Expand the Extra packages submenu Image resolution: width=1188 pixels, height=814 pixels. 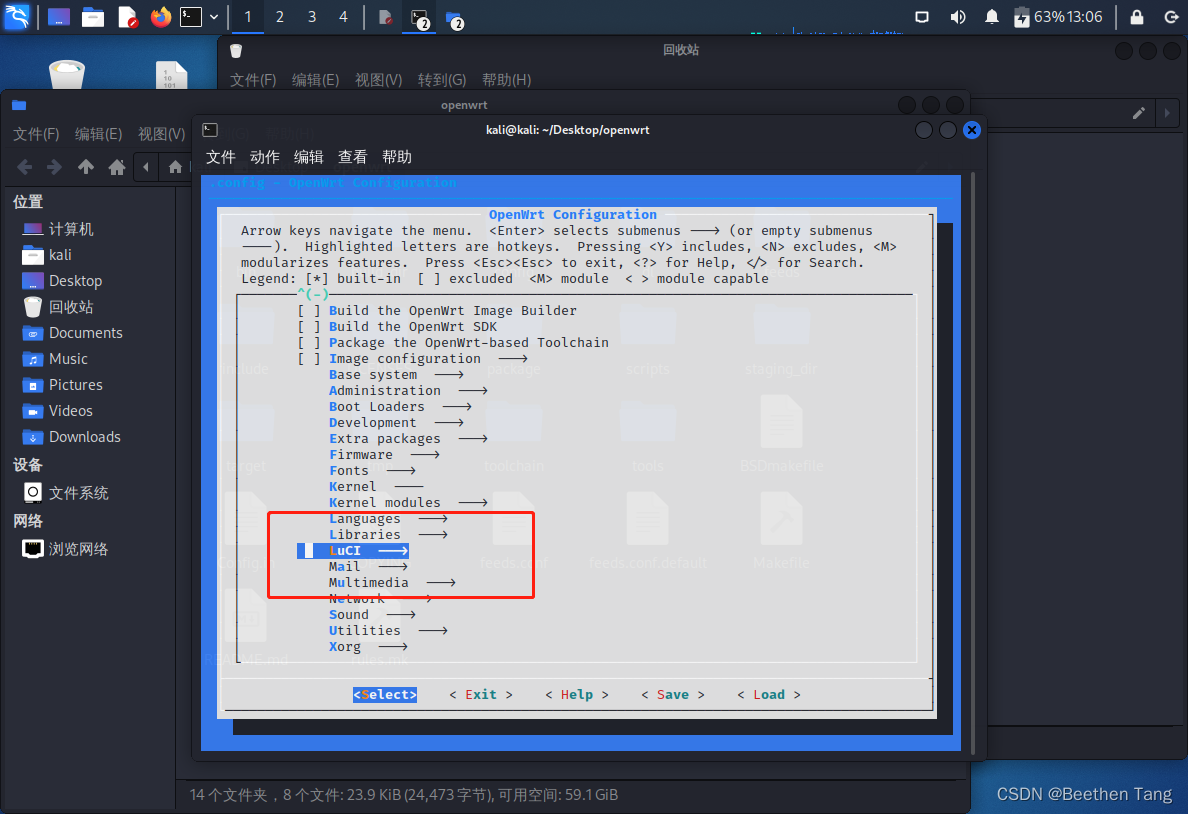(408, 438)
